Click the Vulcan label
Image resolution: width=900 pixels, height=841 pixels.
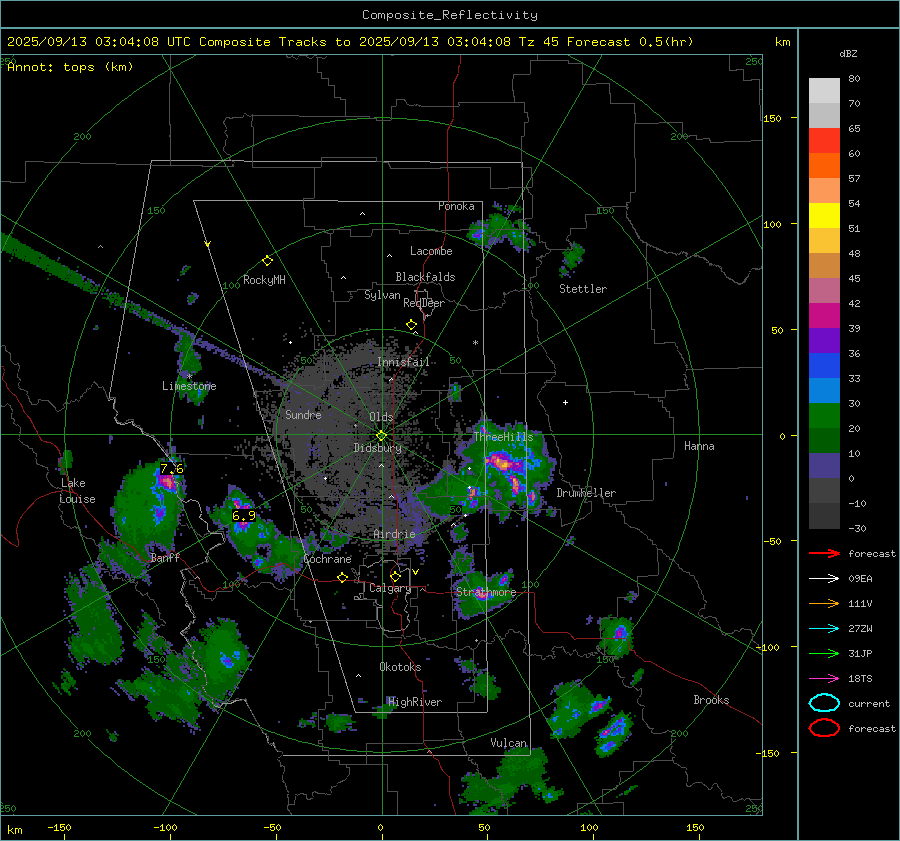click(509, 743)
